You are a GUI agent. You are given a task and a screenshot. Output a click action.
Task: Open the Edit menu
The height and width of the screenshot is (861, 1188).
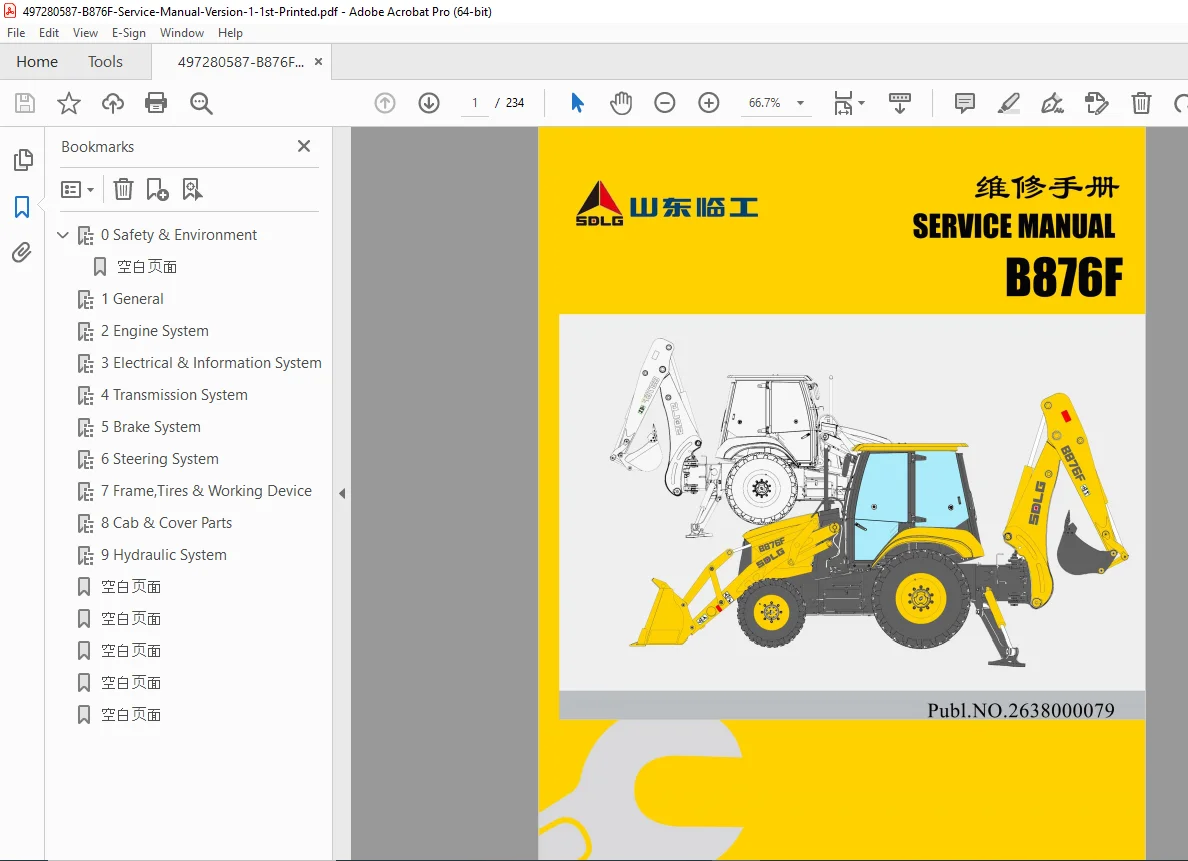pos(48,33)
